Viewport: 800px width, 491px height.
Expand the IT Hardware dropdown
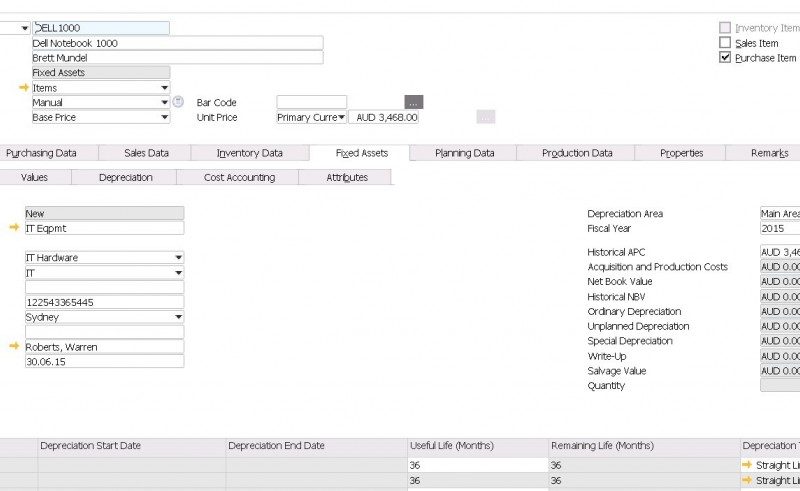click(179, 257)
